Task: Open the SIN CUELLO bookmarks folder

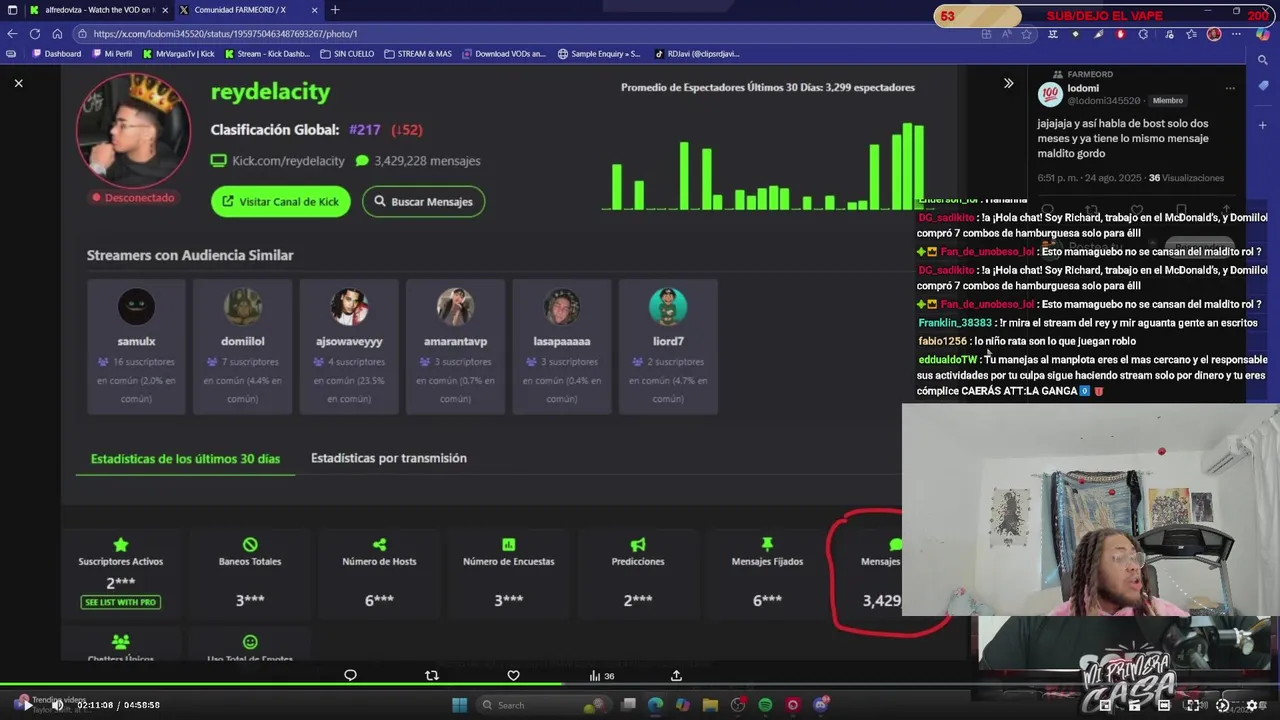Action: 347,54
